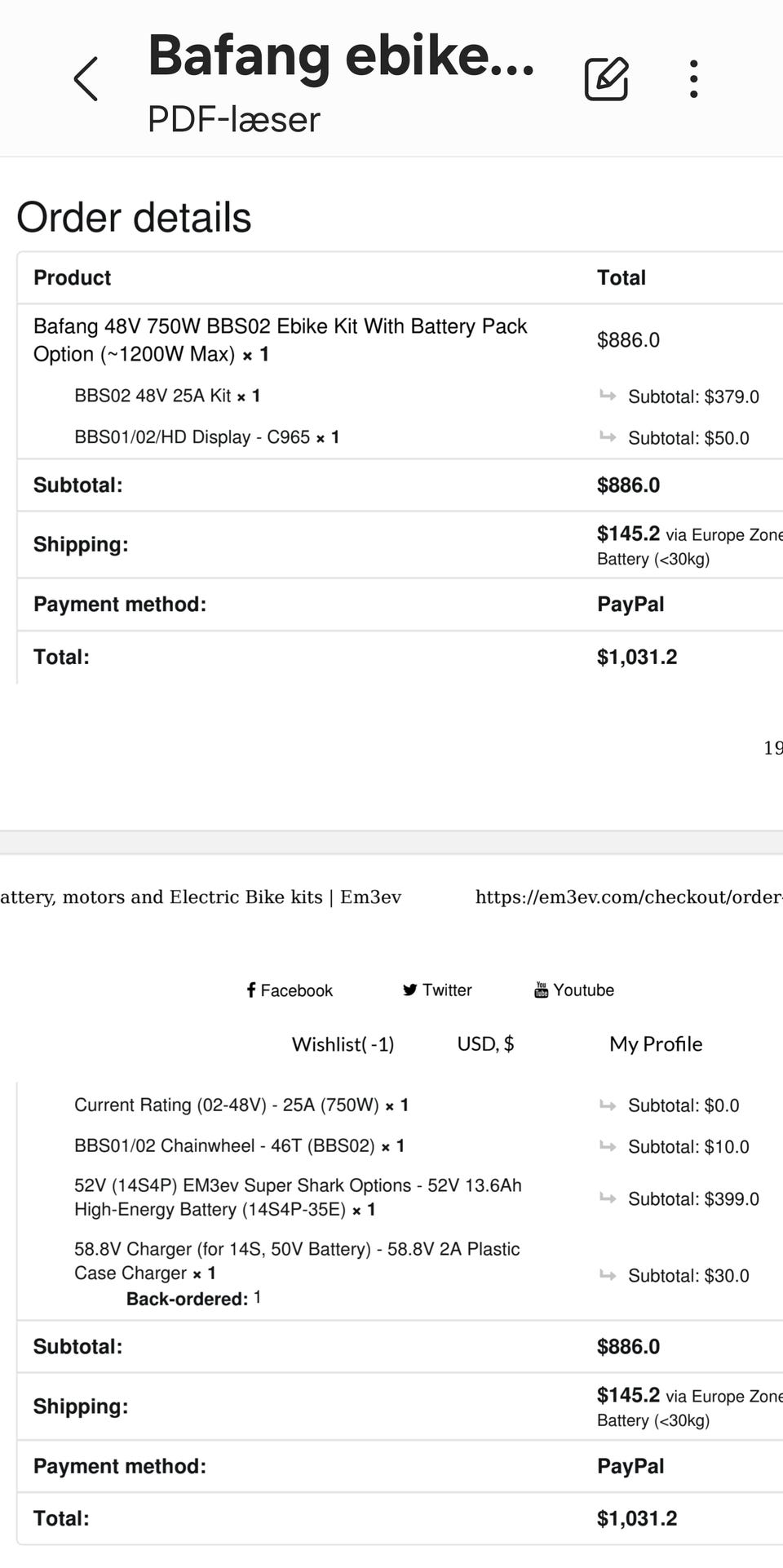Screen dimensions: 783x1568
Task: Click the 52V EM3ev Super Shark battery item
Action: click(298, 1197)
